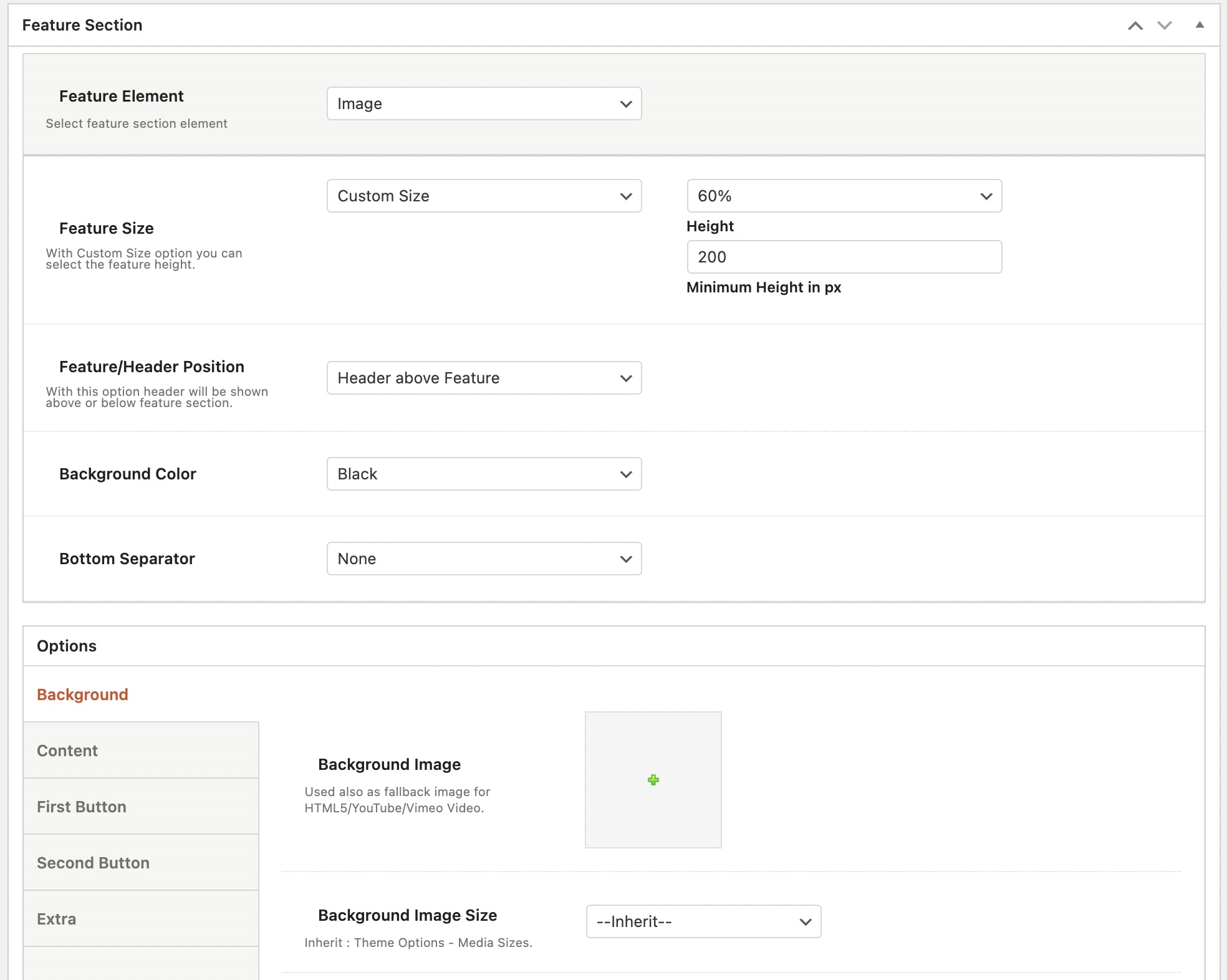Click the Options section header

pyautogui.click(x=67, y=646)
